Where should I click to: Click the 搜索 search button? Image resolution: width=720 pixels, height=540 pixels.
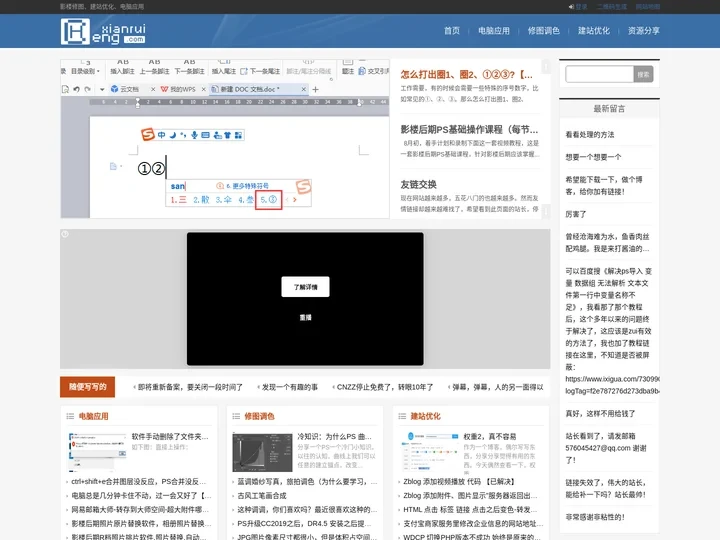(643, 74)
